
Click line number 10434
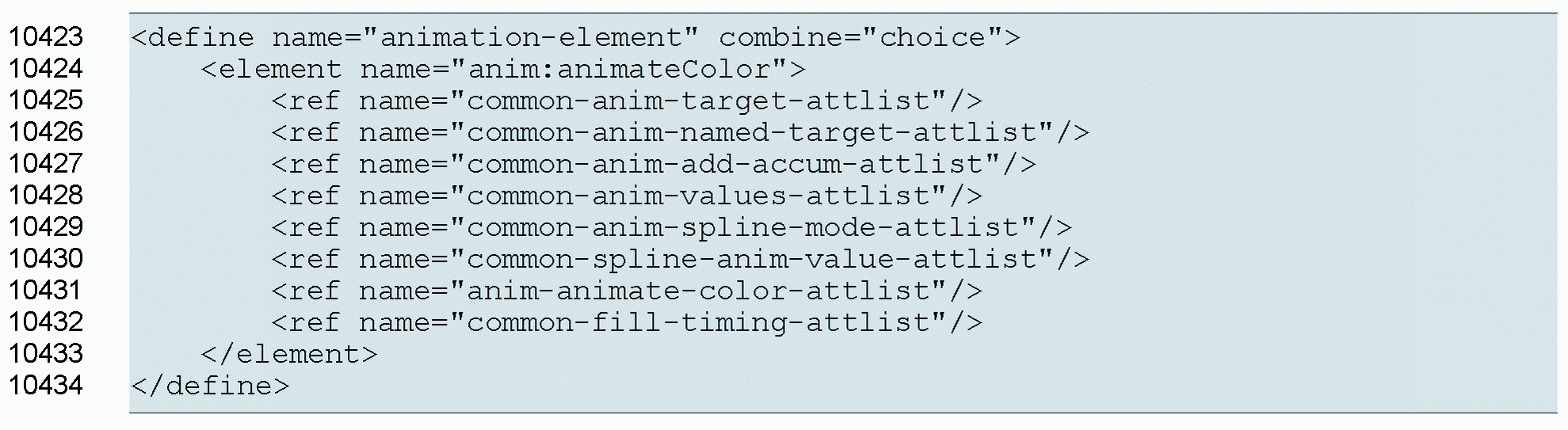[45, 386]
